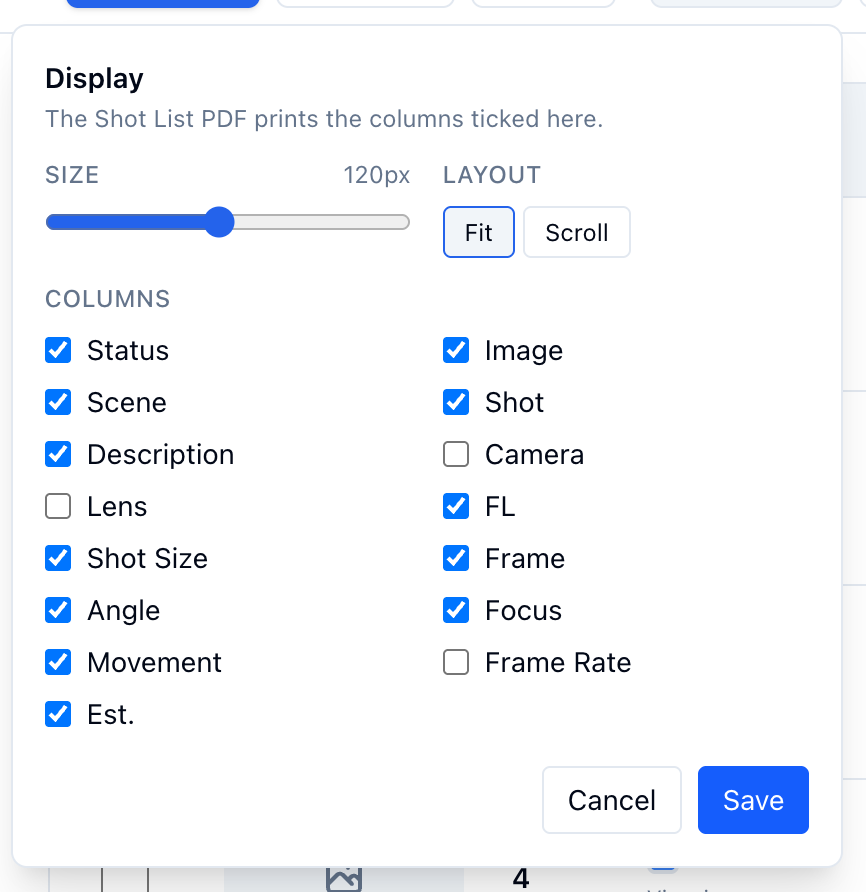
Task: Uncheck the FL column checkbox
Action: point(456,506)
